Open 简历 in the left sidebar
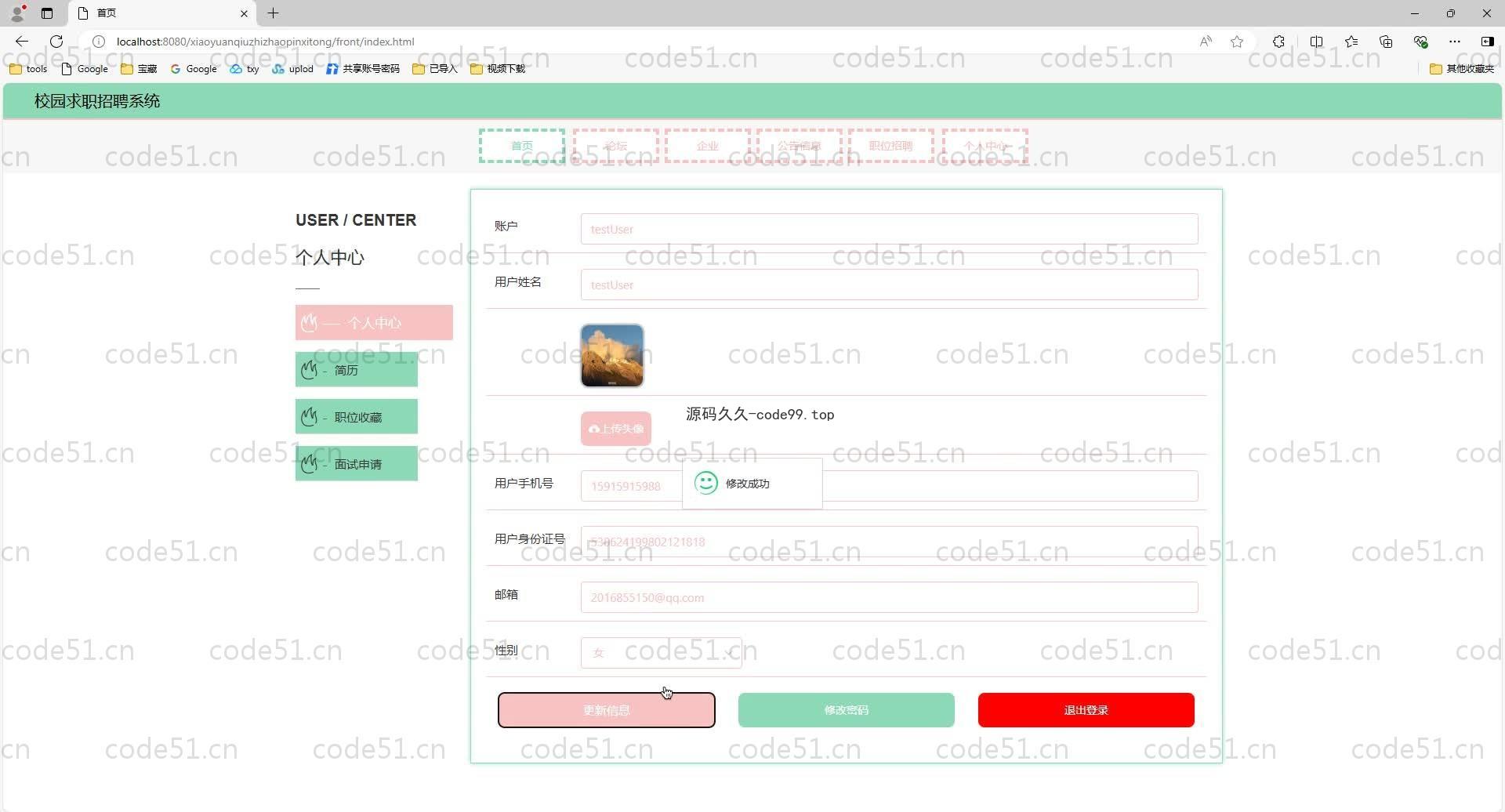The width and height of the screenshot is (1505, 812). tap(357, 370)
